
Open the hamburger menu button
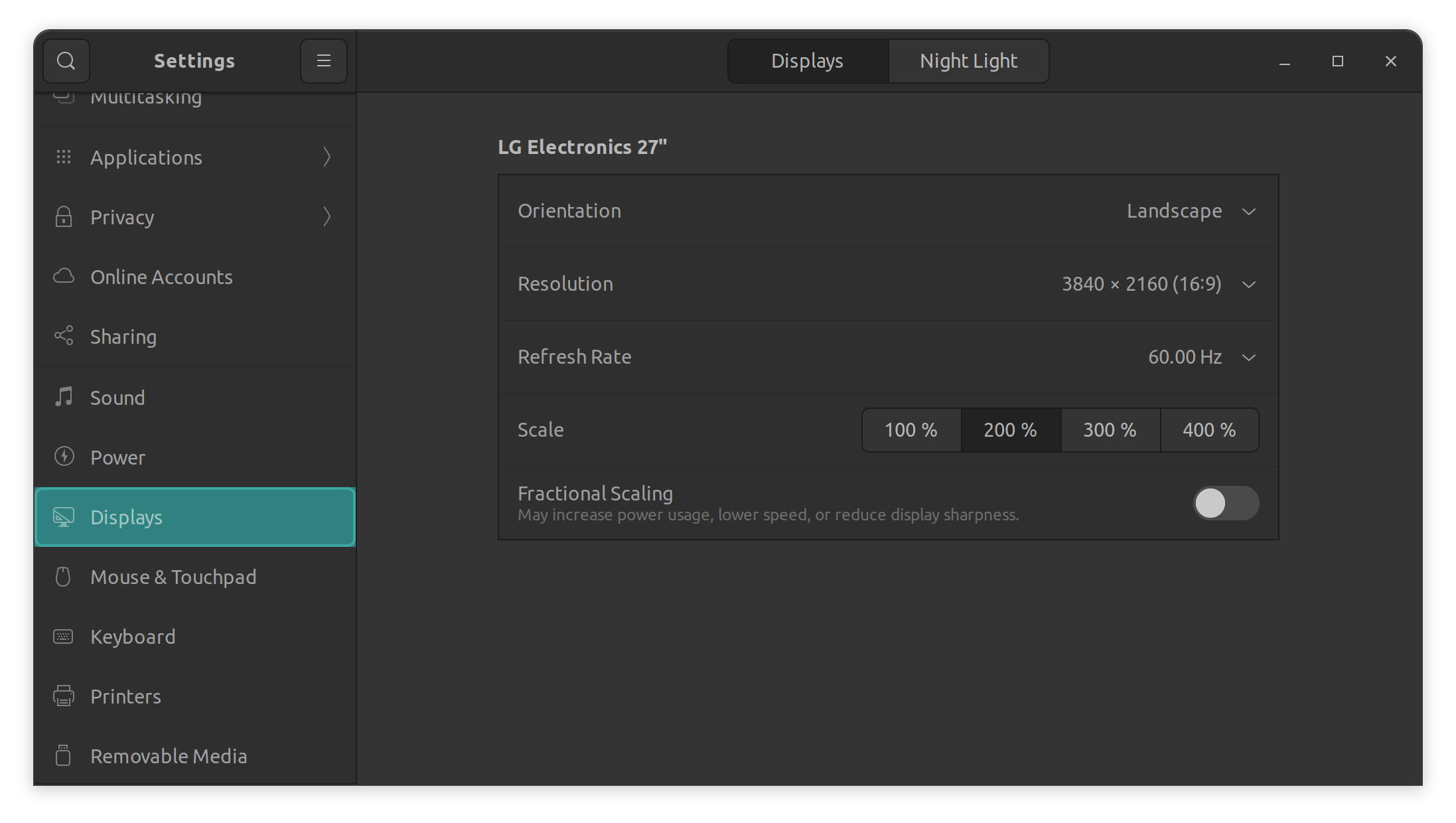point(323,61)
